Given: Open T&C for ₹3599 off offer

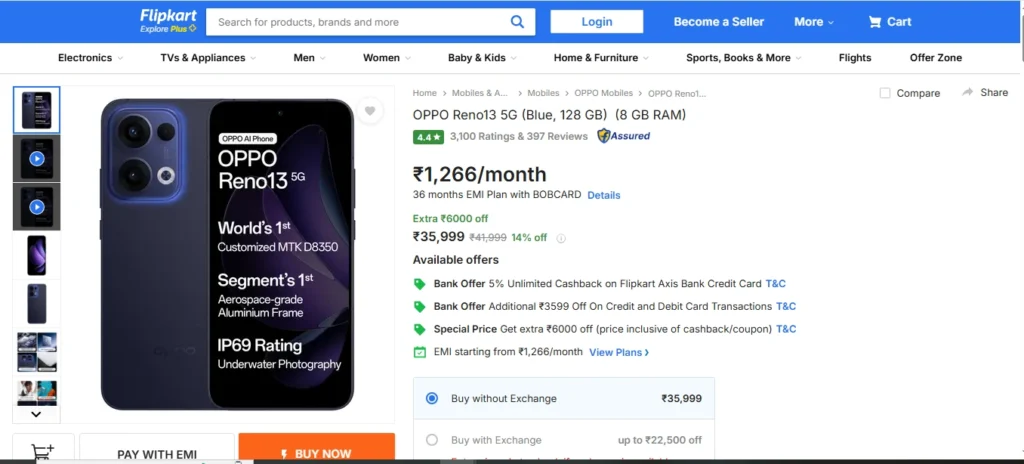Looking at the screenshot, I should [786, 307].
